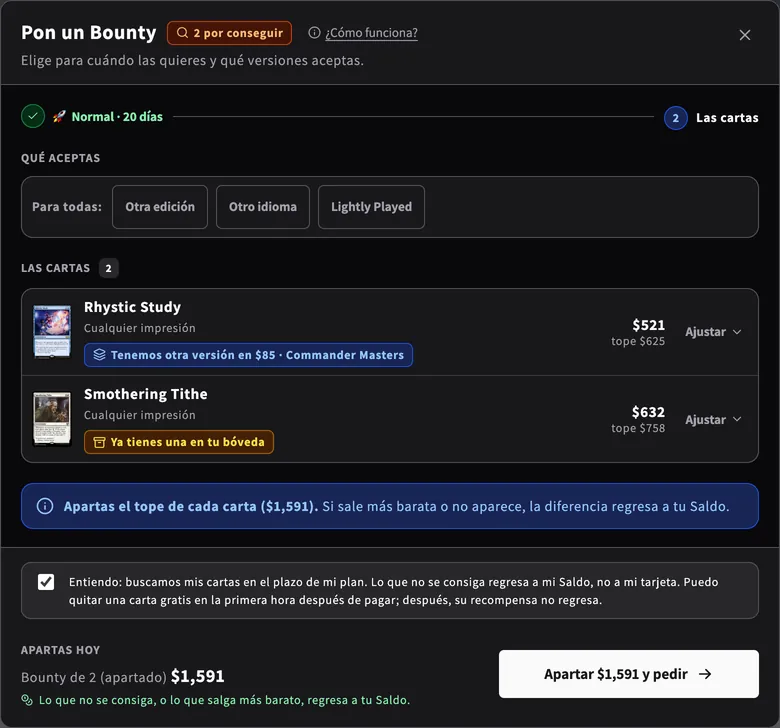Click the vault box icon in bóveda badge
780x728 pixels.
tap(99, 442)
